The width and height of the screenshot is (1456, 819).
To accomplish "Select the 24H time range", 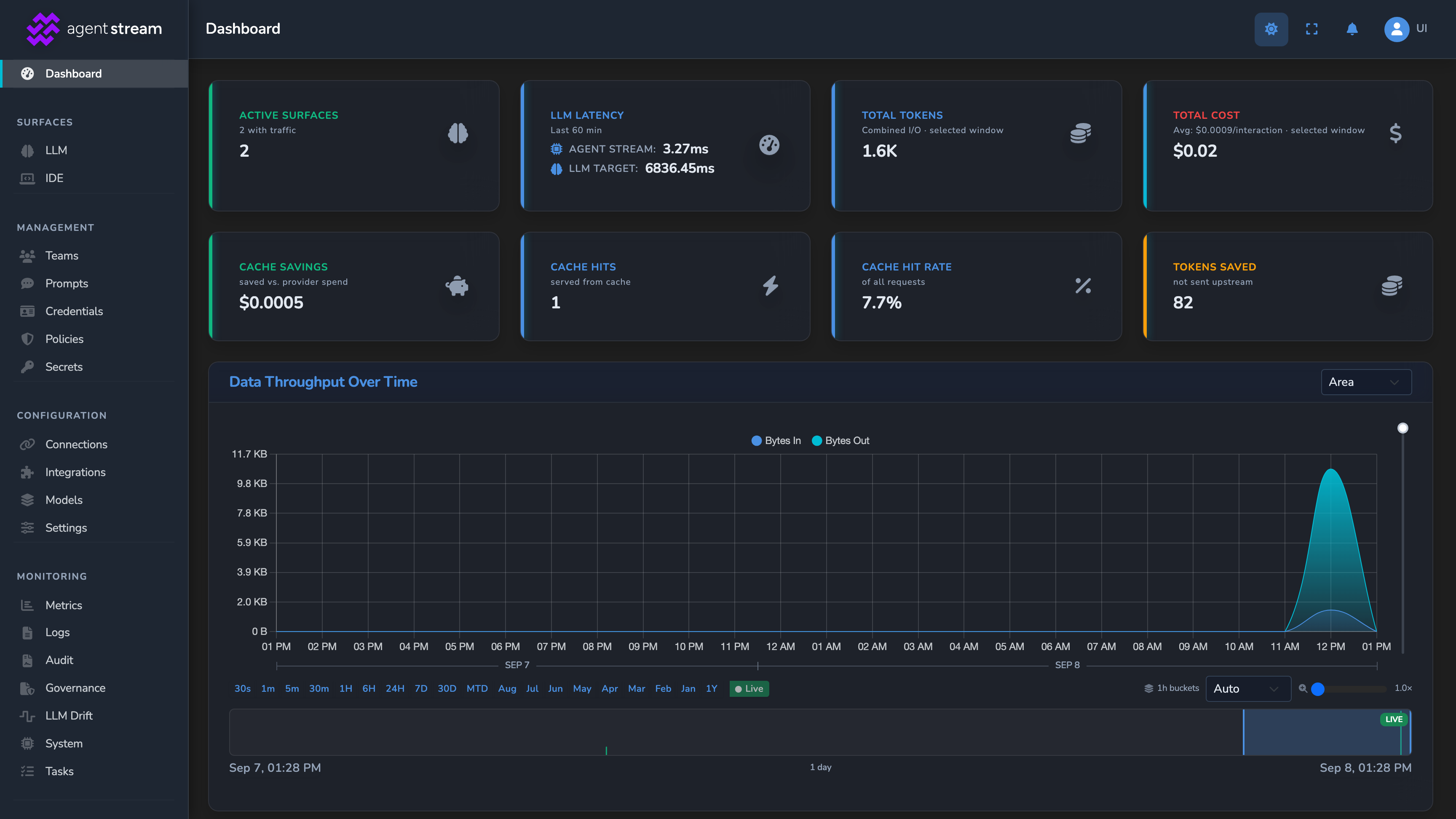I will tap(394, 688).
